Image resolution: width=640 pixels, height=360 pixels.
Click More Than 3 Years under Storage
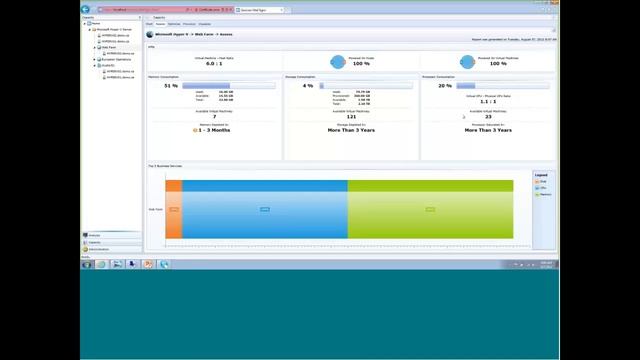(351, 130)
